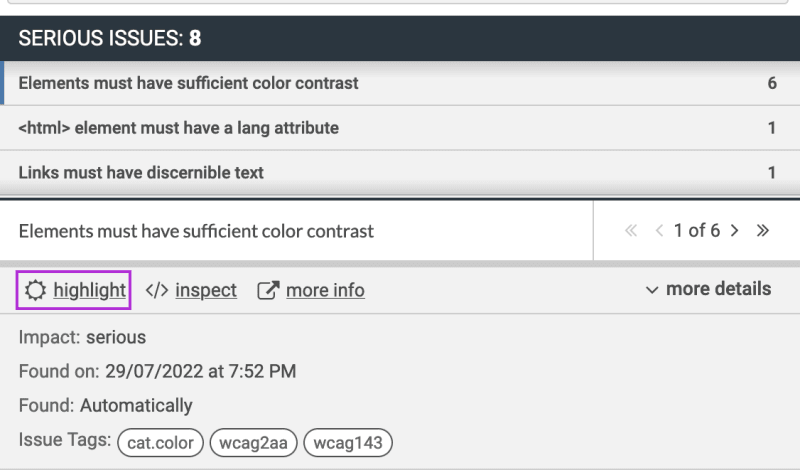Click more details text label
The width and height of the screenshot is (800, 475).
click(718, 289)
